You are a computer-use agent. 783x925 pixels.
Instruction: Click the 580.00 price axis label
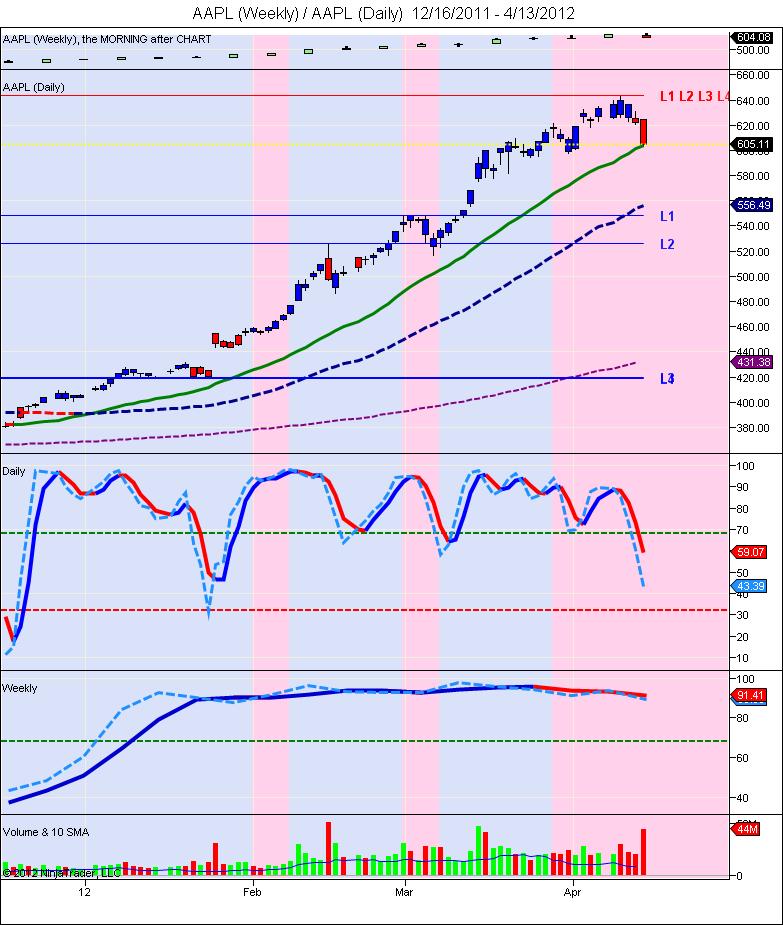[x=753, y=176]
